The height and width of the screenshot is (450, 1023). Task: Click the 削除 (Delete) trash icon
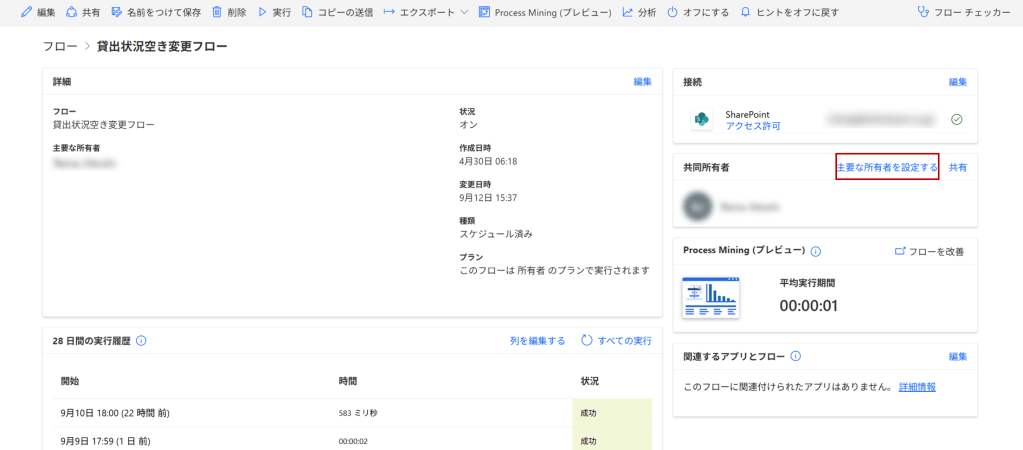pos(229,12)
